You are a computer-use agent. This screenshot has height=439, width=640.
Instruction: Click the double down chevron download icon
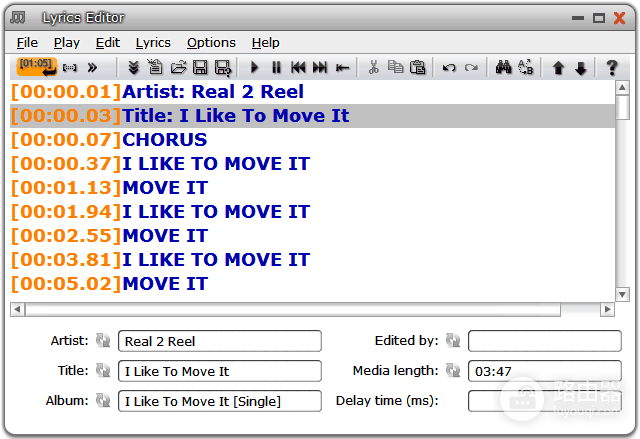(133, 67)
